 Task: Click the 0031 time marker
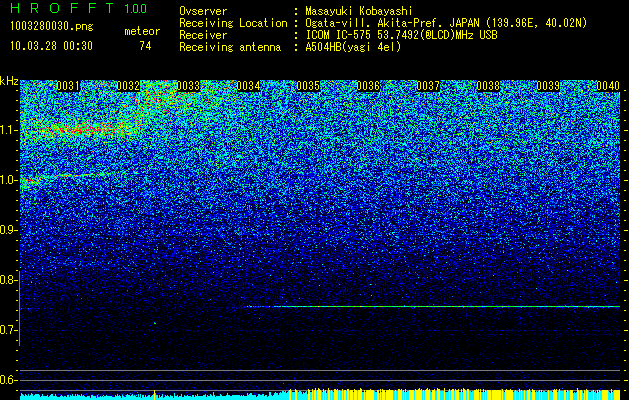click(68, 86)
